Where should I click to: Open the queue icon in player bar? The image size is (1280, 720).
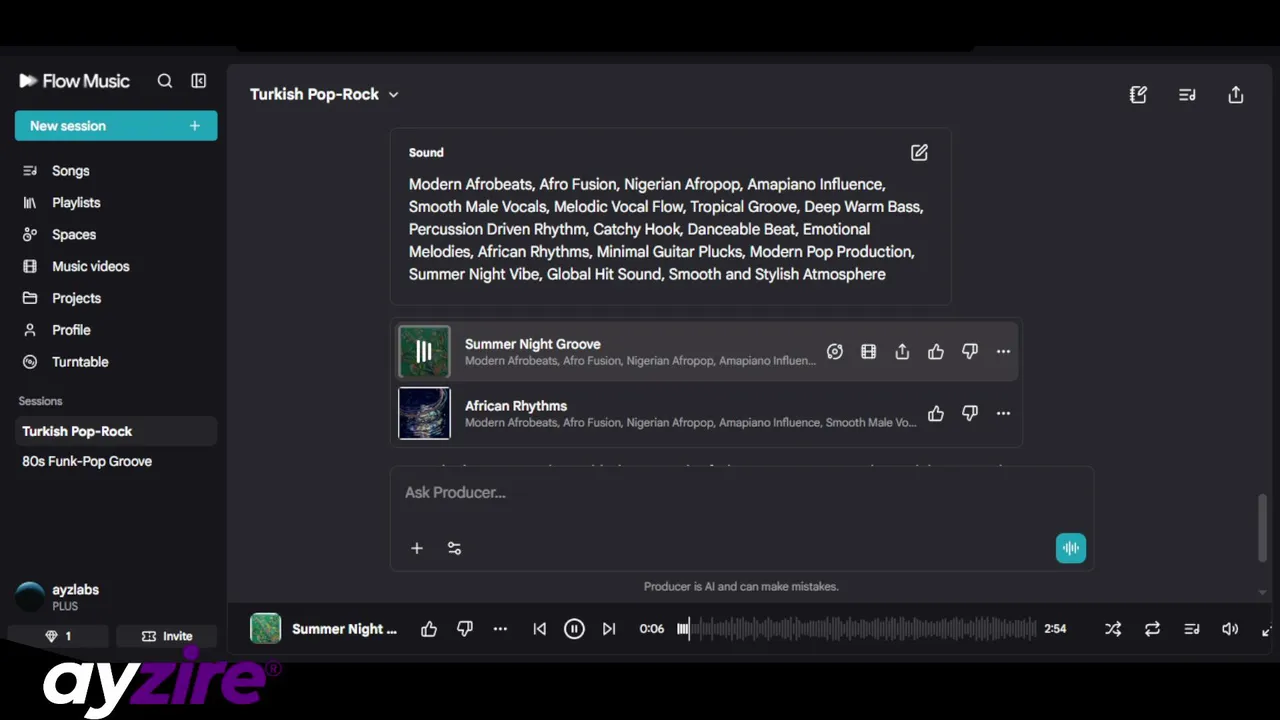click(1192, 629)
